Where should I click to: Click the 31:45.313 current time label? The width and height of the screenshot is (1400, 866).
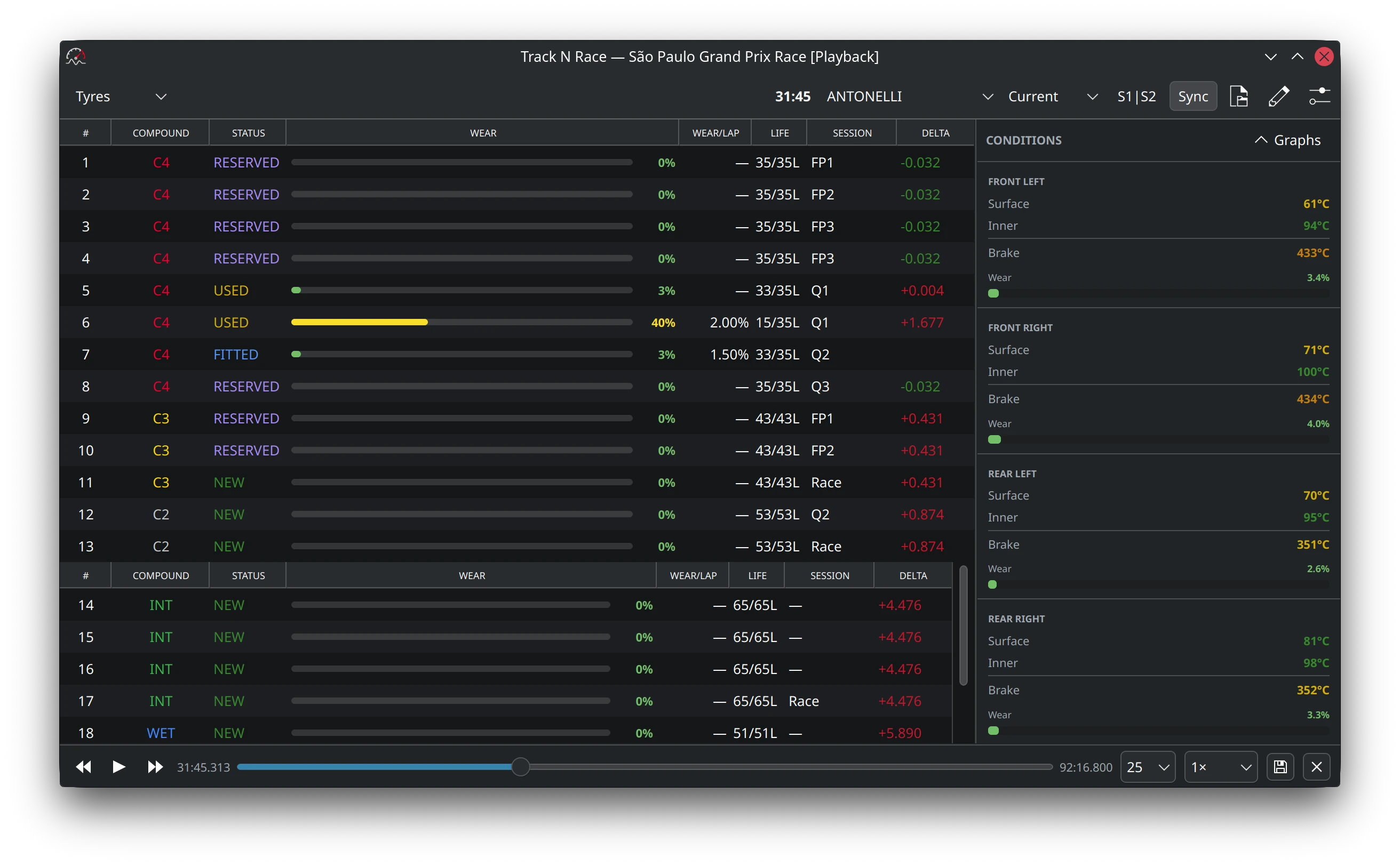click(x=203, y=767)
